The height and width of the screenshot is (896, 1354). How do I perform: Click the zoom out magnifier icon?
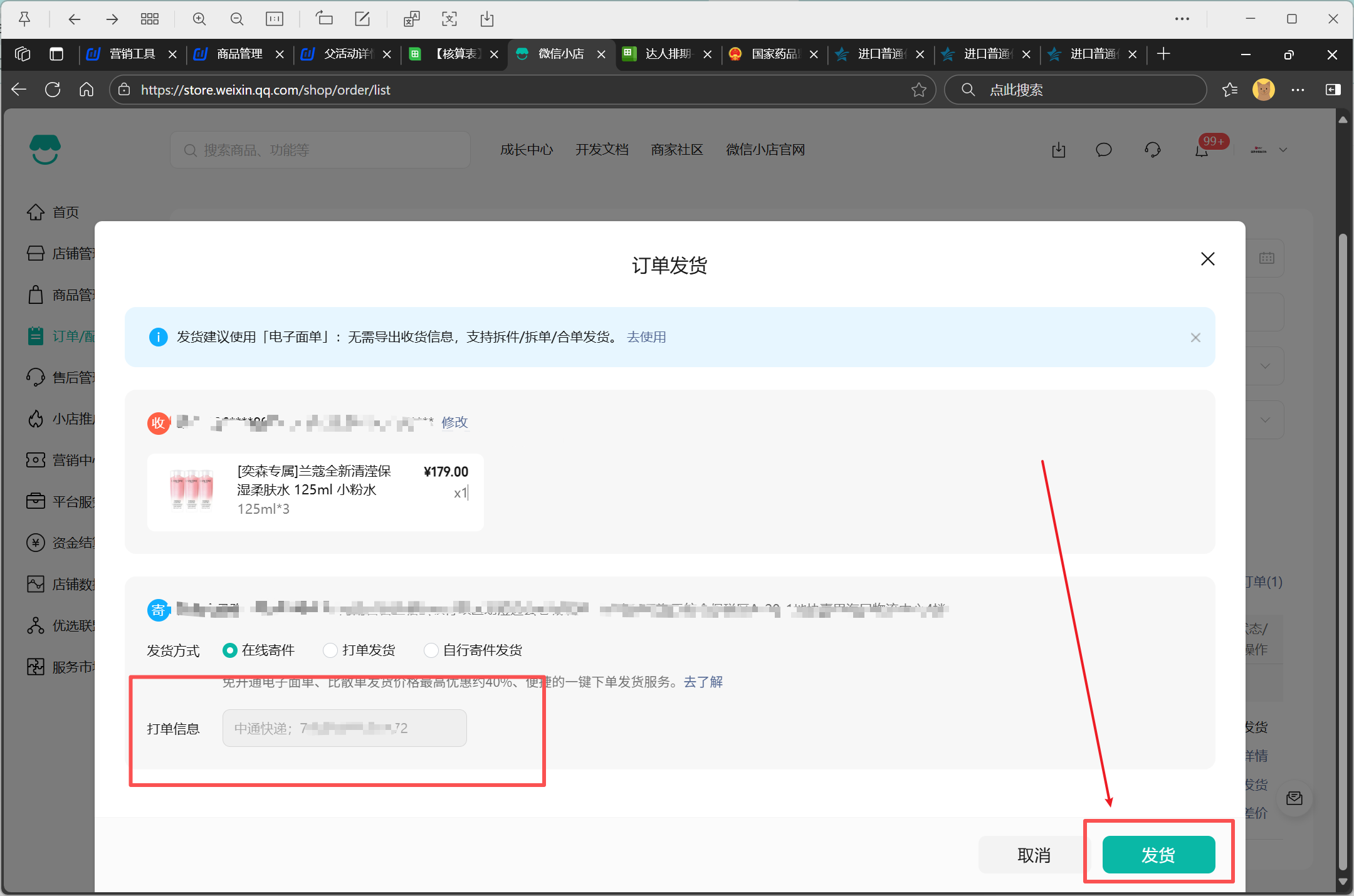pyautogui.click(x=237, y=19)
